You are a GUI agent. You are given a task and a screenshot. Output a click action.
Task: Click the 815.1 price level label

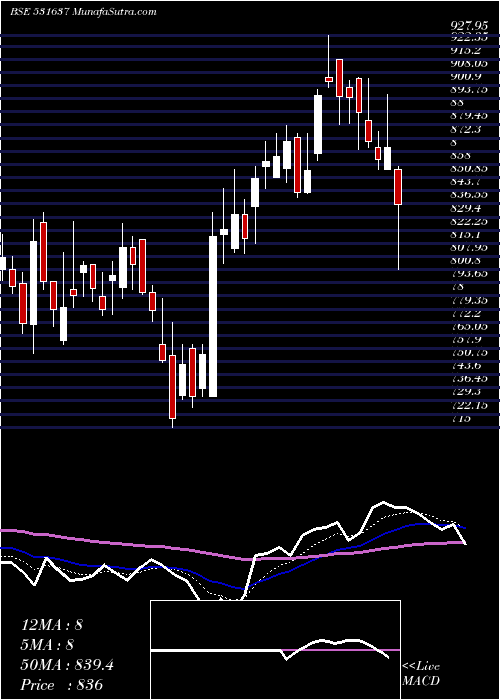(x=468, y=234)
